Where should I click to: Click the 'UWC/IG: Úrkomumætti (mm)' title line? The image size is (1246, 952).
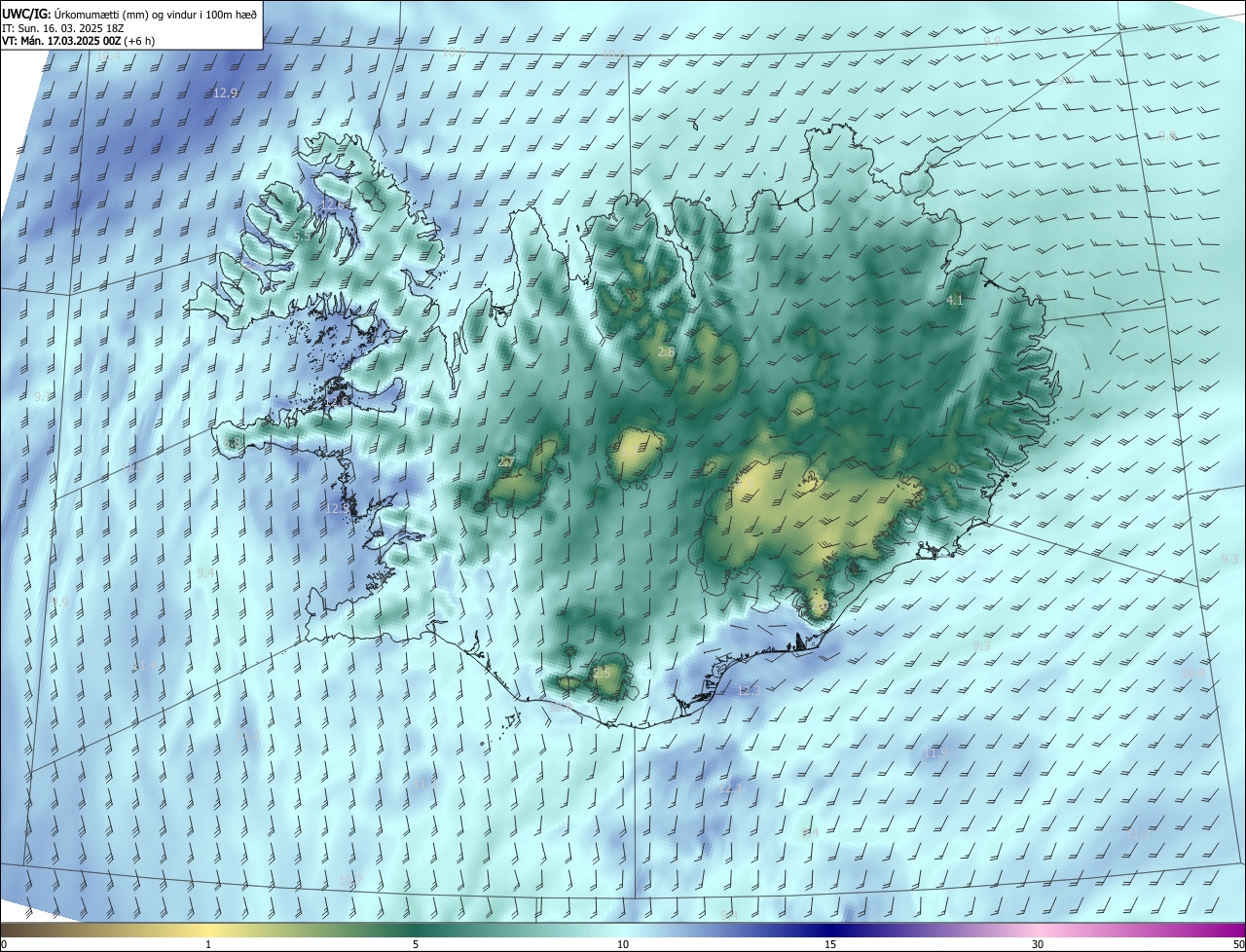130,14
